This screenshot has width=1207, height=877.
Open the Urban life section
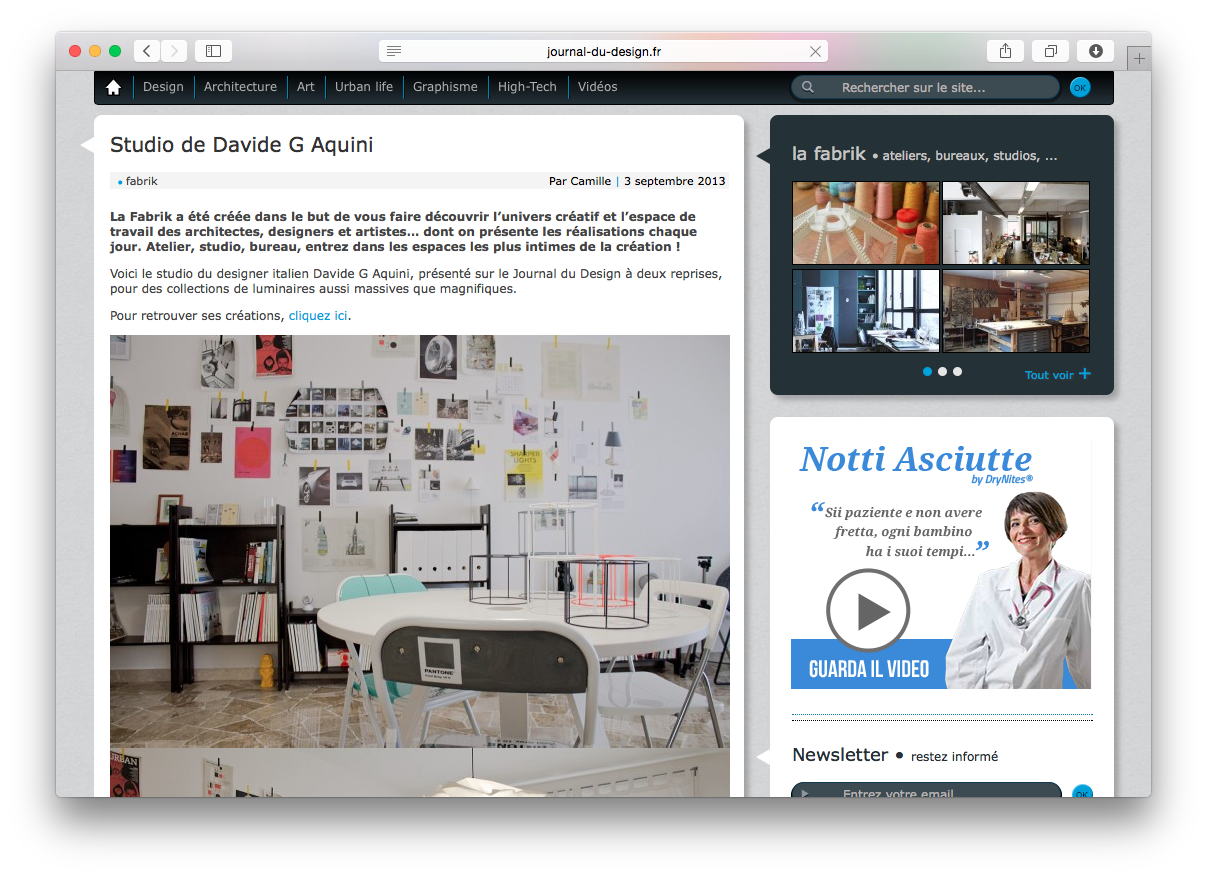point(364,87)
